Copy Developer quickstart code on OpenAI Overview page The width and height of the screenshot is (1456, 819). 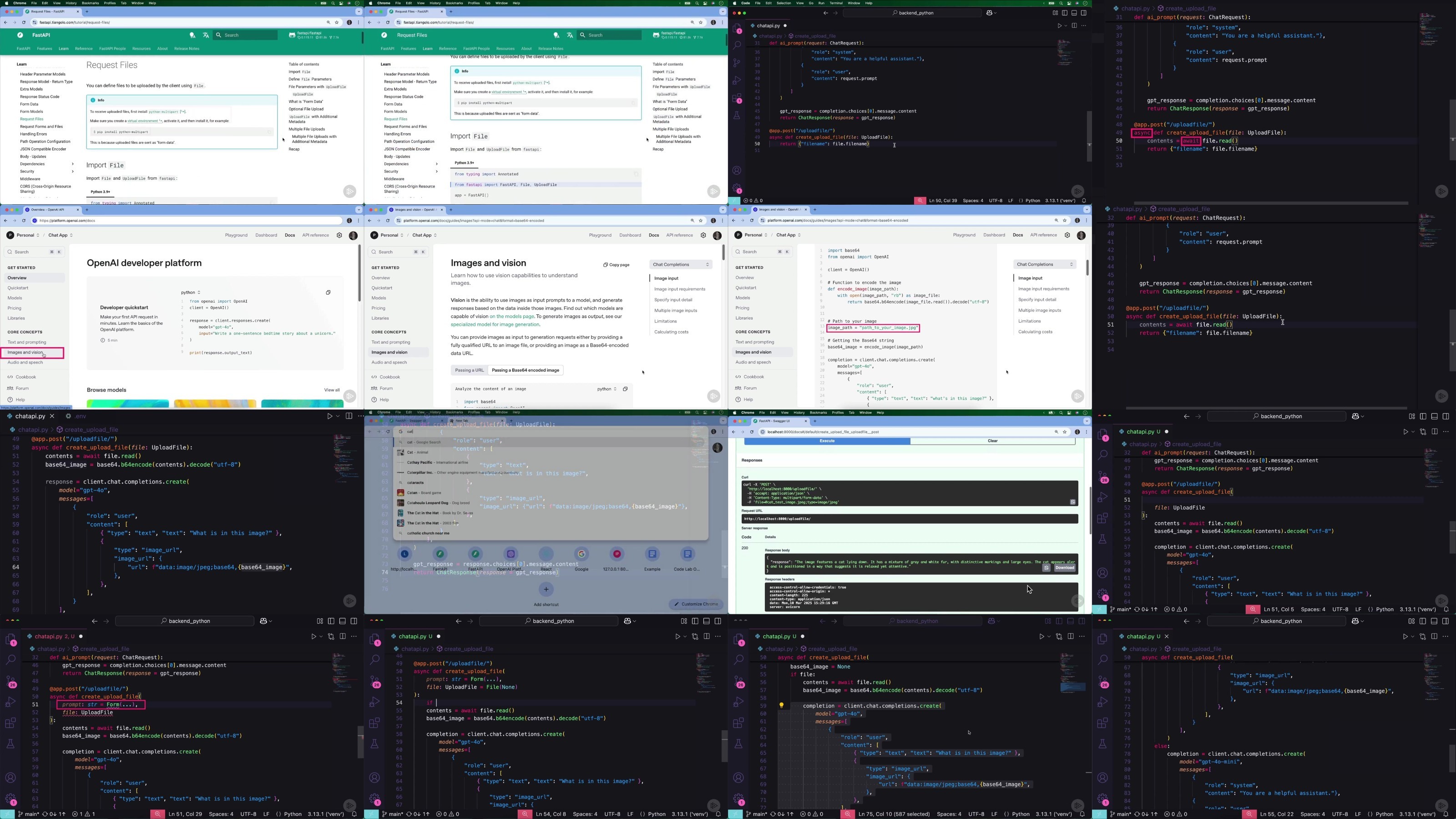(328, 292)
